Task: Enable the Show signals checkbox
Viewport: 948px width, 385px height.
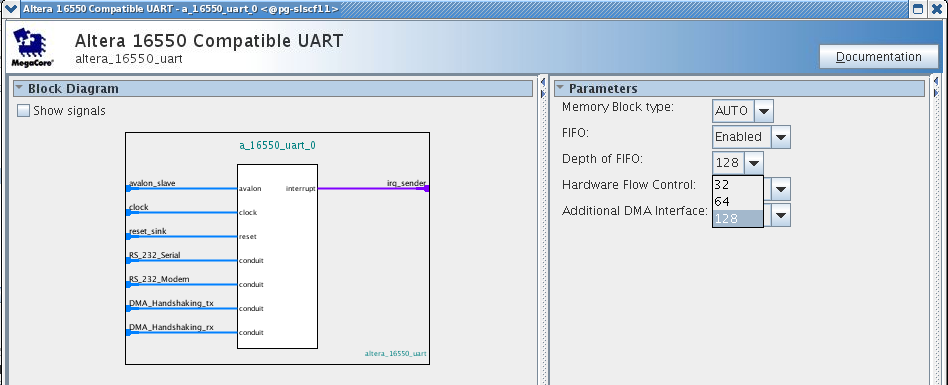Action: point(23,111)
